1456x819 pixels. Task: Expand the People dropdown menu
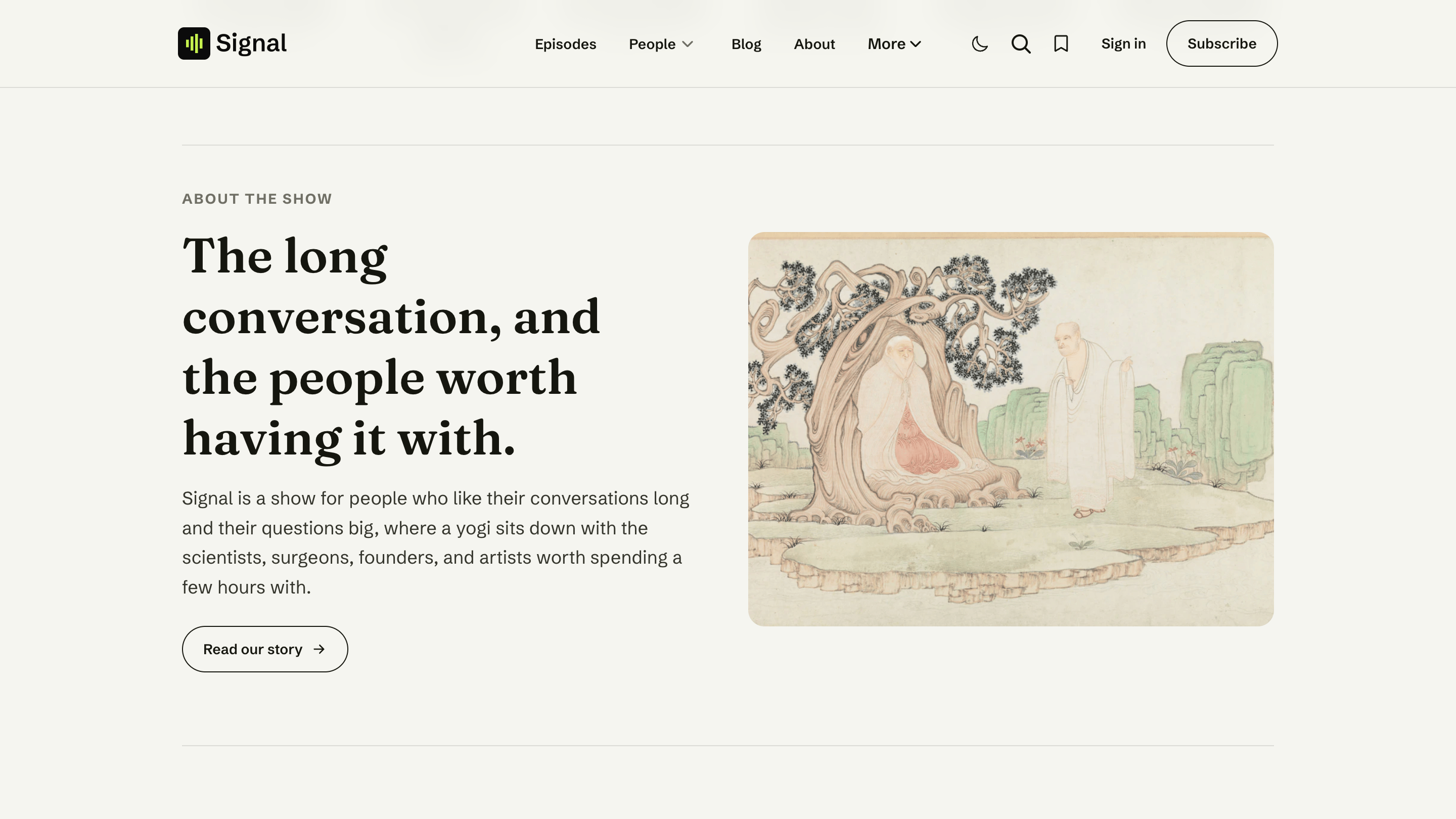[x=661, y=44]
